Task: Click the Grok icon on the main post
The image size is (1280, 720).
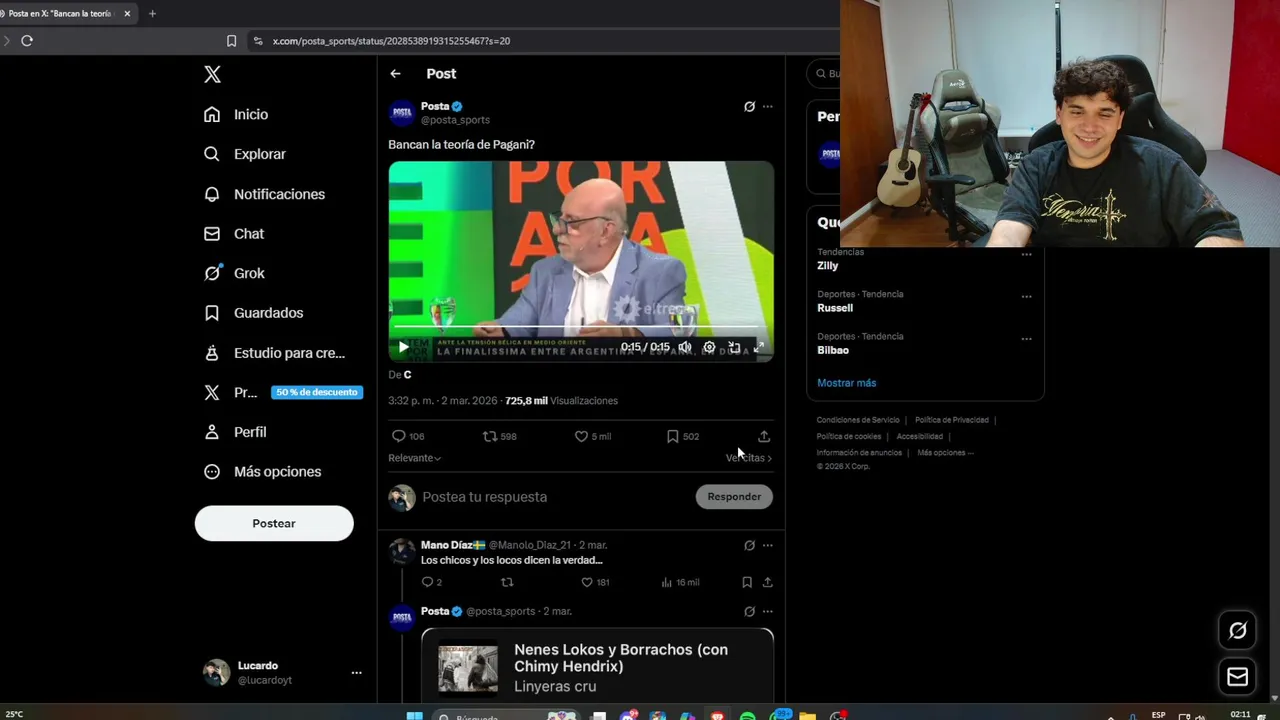Action: 749,106
